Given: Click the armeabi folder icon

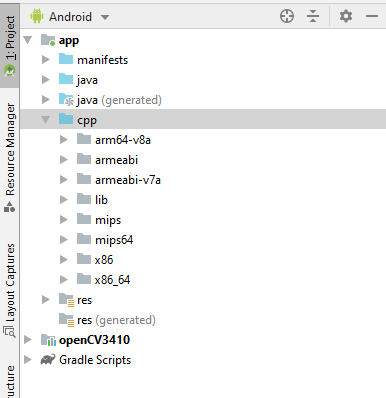Looking at the screenshot, I should [84, 159].
